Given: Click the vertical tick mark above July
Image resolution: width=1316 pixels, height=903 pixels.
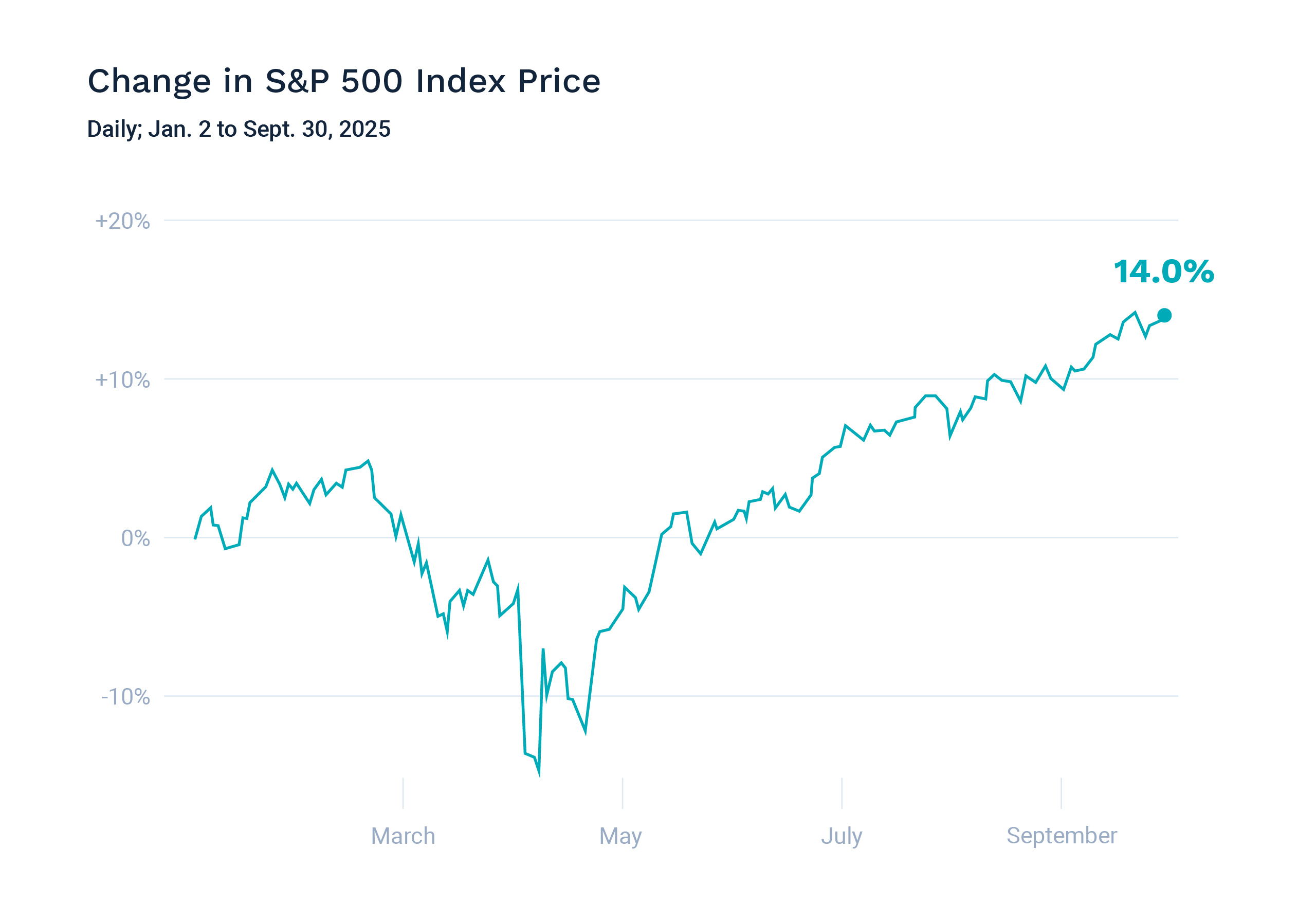Looking at the screenshot, I should 842,793.
